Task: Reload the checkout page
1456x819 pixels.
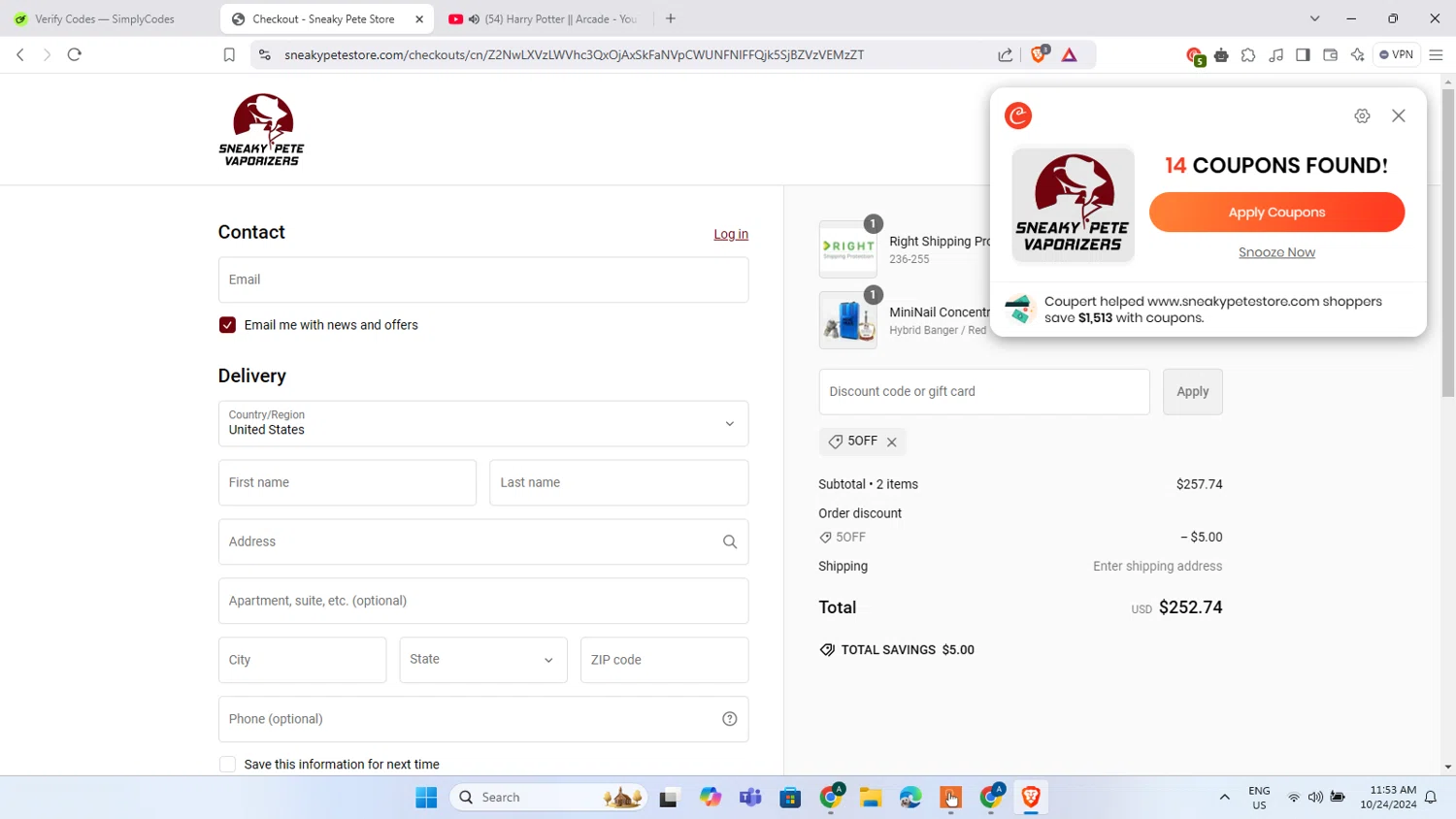Action: tap(75, 54)
